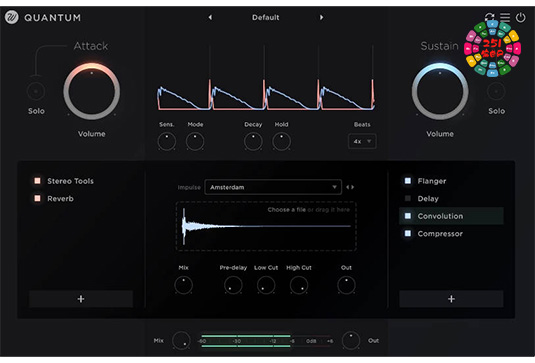Click the master Mix knob at bottom
Screen dimensions: 535x363
point(181,340)
